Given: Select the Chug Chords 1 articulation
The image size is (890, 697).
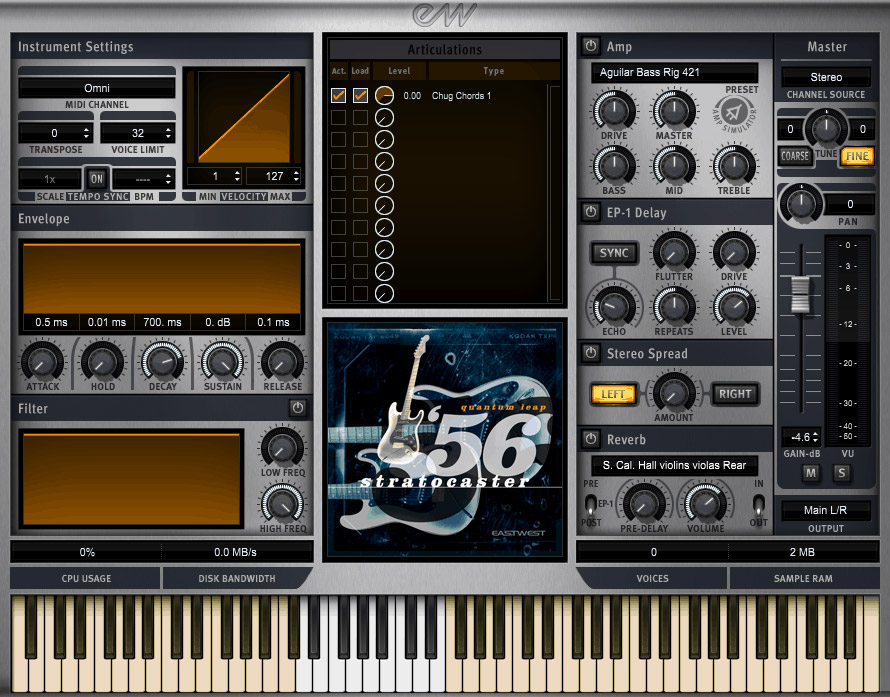Looking at the screenshot, I should pos(461,96).
